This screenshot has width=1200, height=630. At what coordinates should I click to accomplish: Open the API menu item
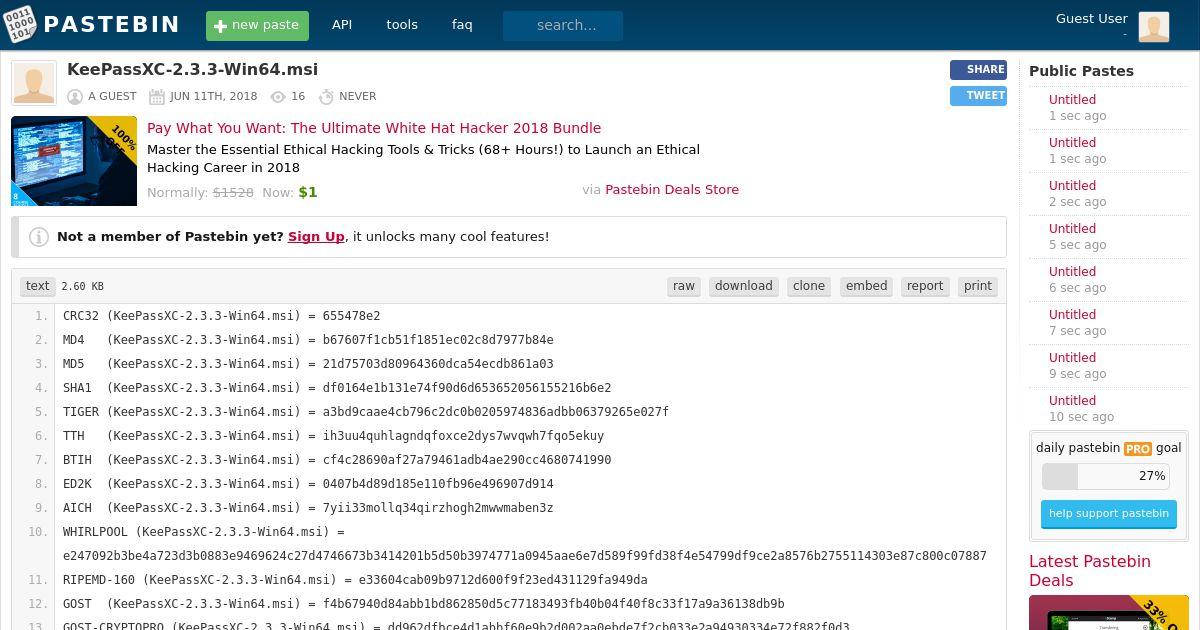coord(342,25)
